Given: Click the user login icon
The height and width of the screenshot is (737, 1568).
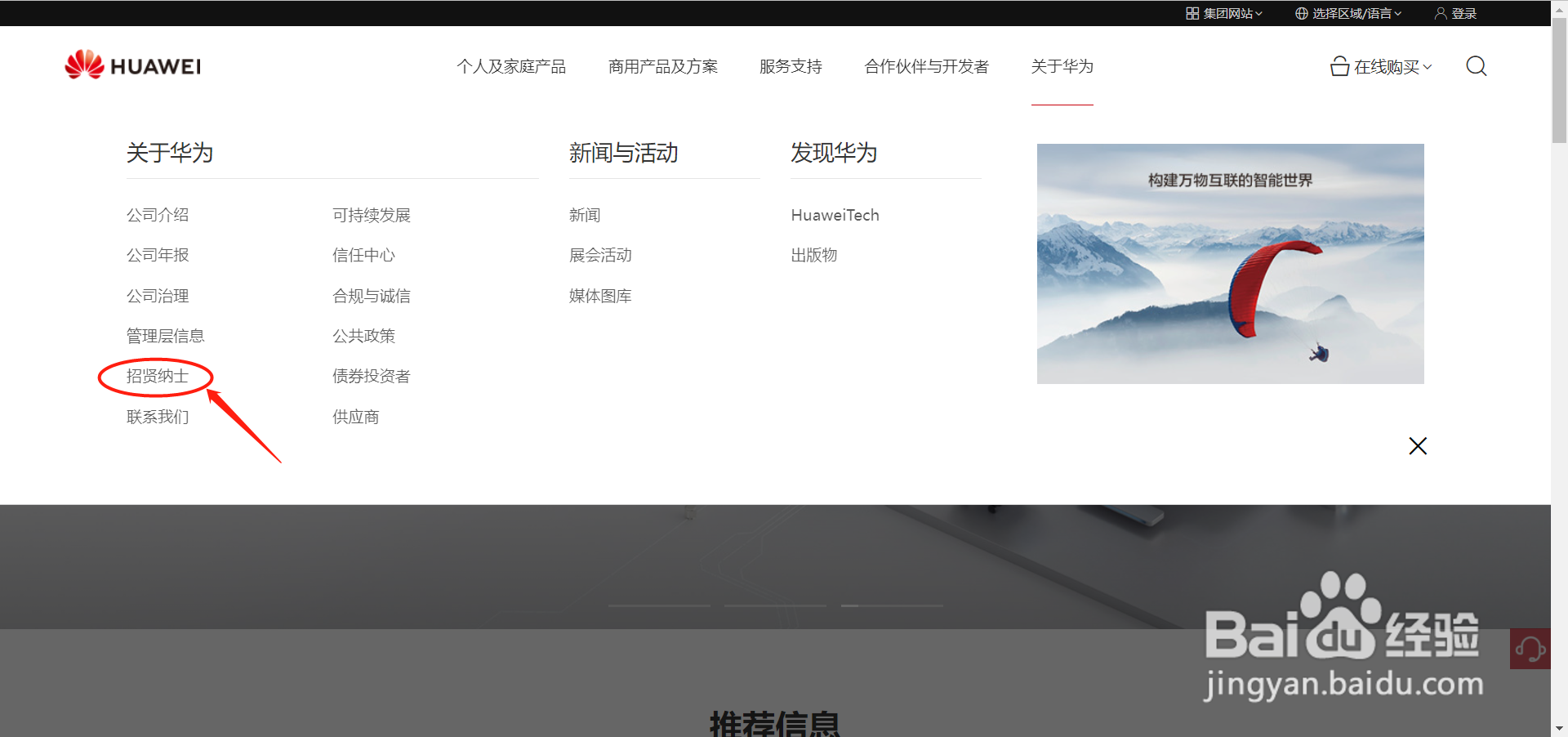Looking at the screenshot, I should pos(1441,13).
